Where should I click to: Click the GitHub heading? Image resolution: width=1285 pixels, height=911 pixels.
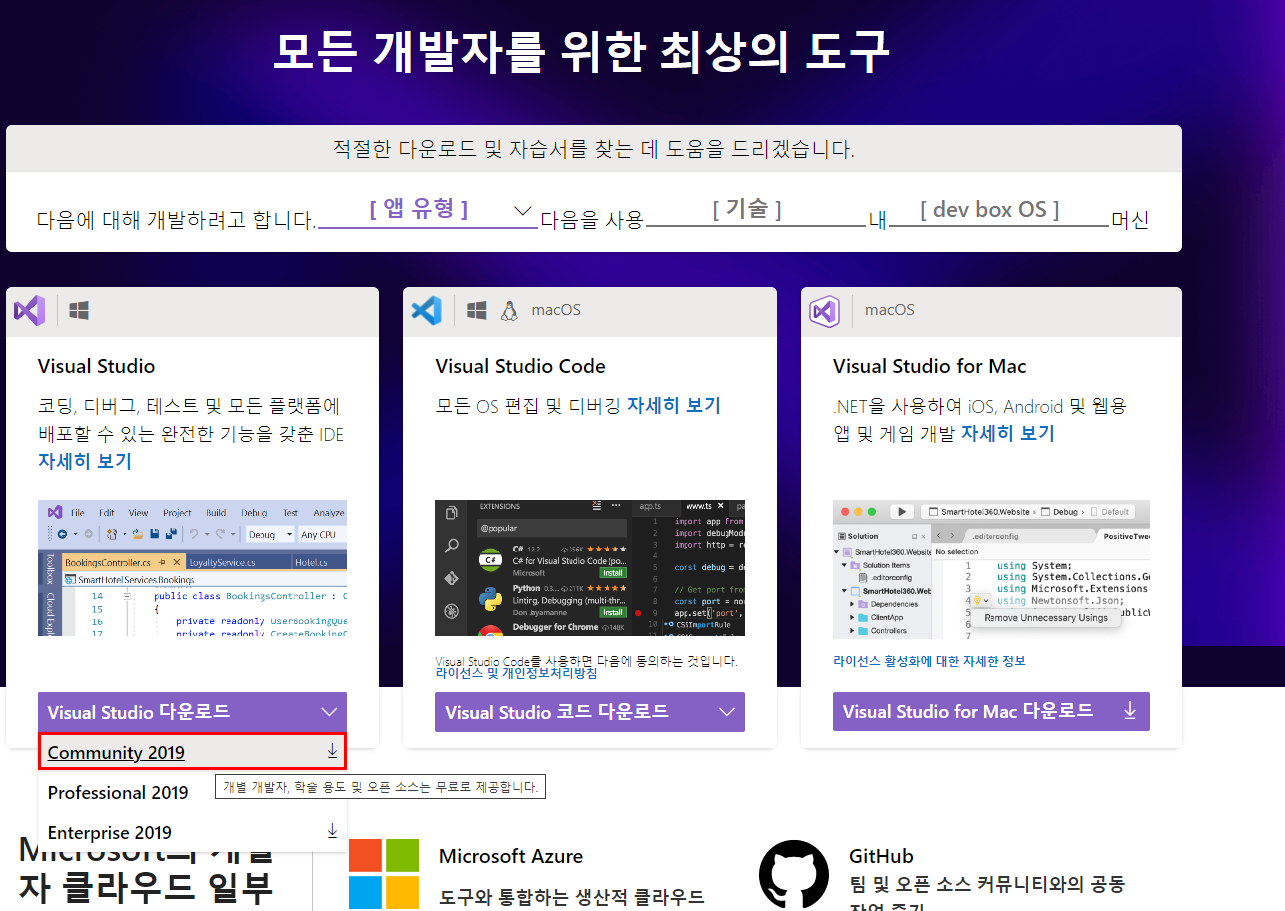pyautogui.click(x=881, y=856)
